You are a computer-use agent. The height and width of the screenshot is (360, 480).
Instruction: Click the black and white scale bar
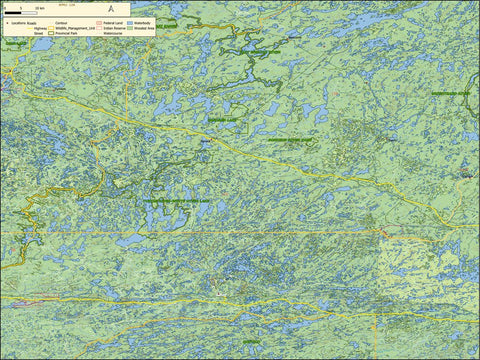coord(21,13)
